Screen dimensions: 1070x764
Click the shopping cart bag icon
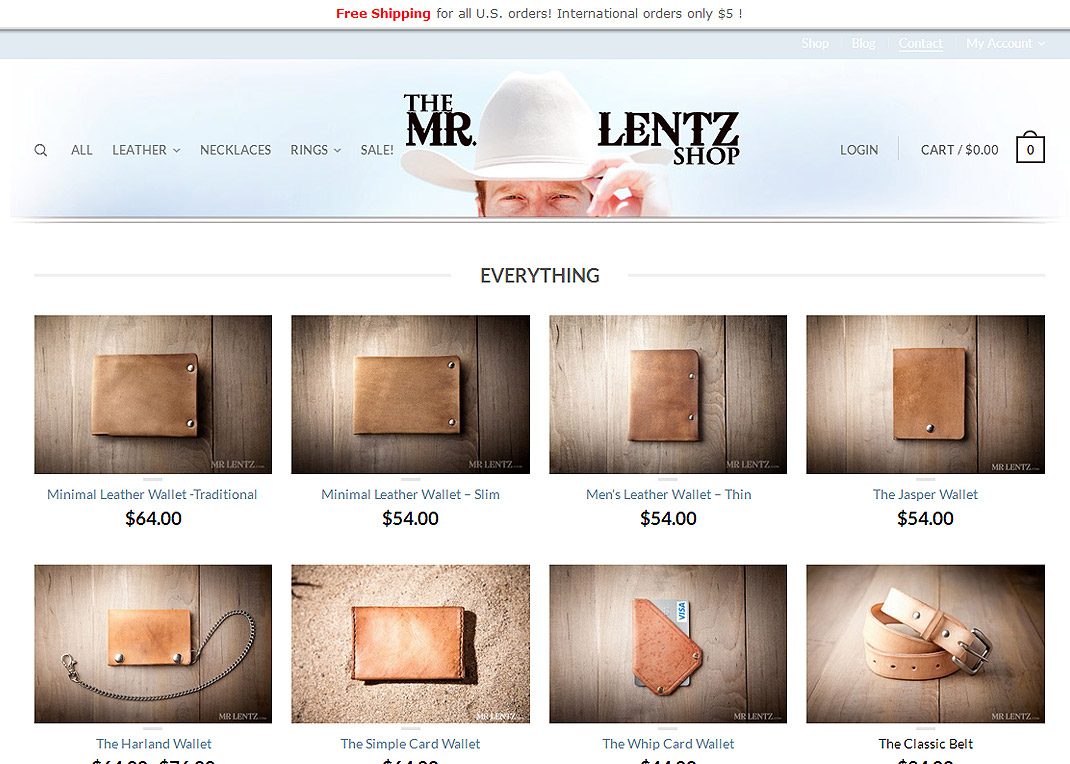[x=1030, y=147]
